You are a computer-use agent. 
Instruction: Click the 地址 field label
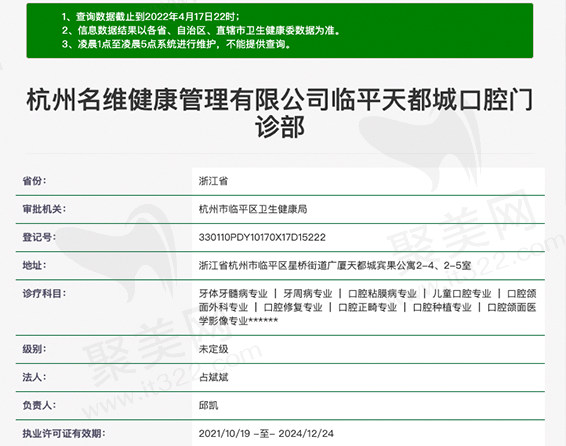[34, 265]
